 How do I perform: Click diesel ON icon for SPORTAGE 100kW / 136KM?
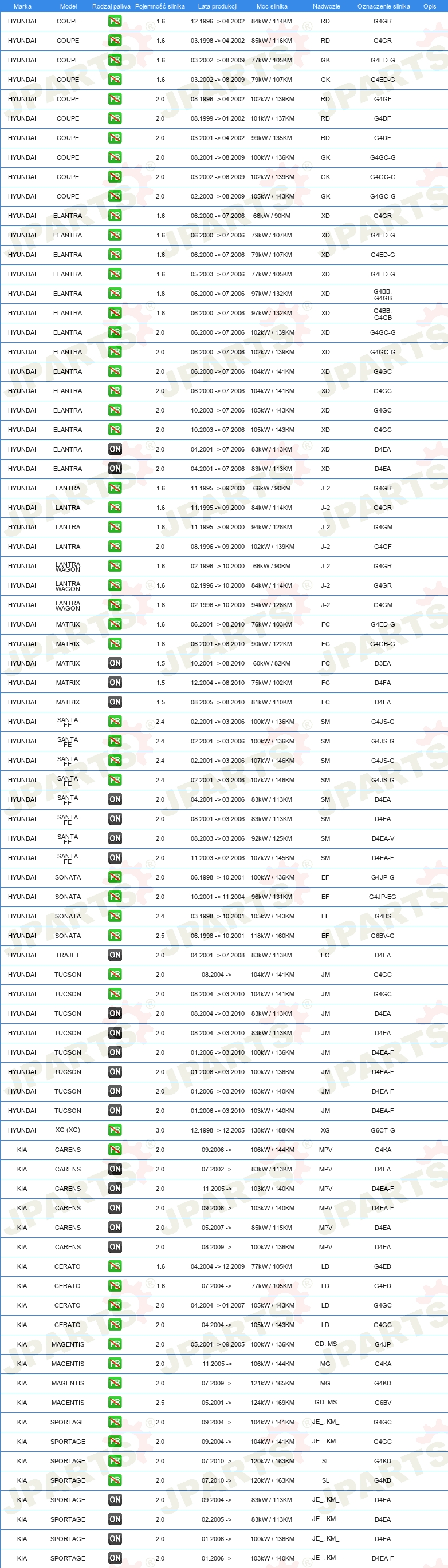[x=115, y=1539]
